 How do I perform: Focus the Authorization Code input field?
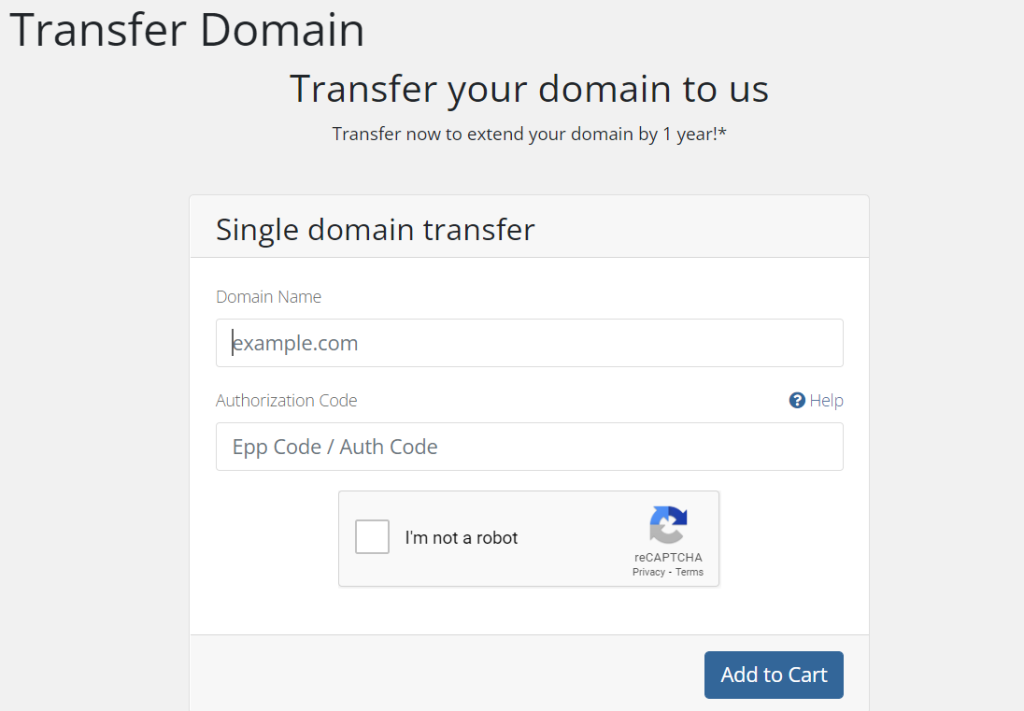pyautogui.click(x=529, y=447)
